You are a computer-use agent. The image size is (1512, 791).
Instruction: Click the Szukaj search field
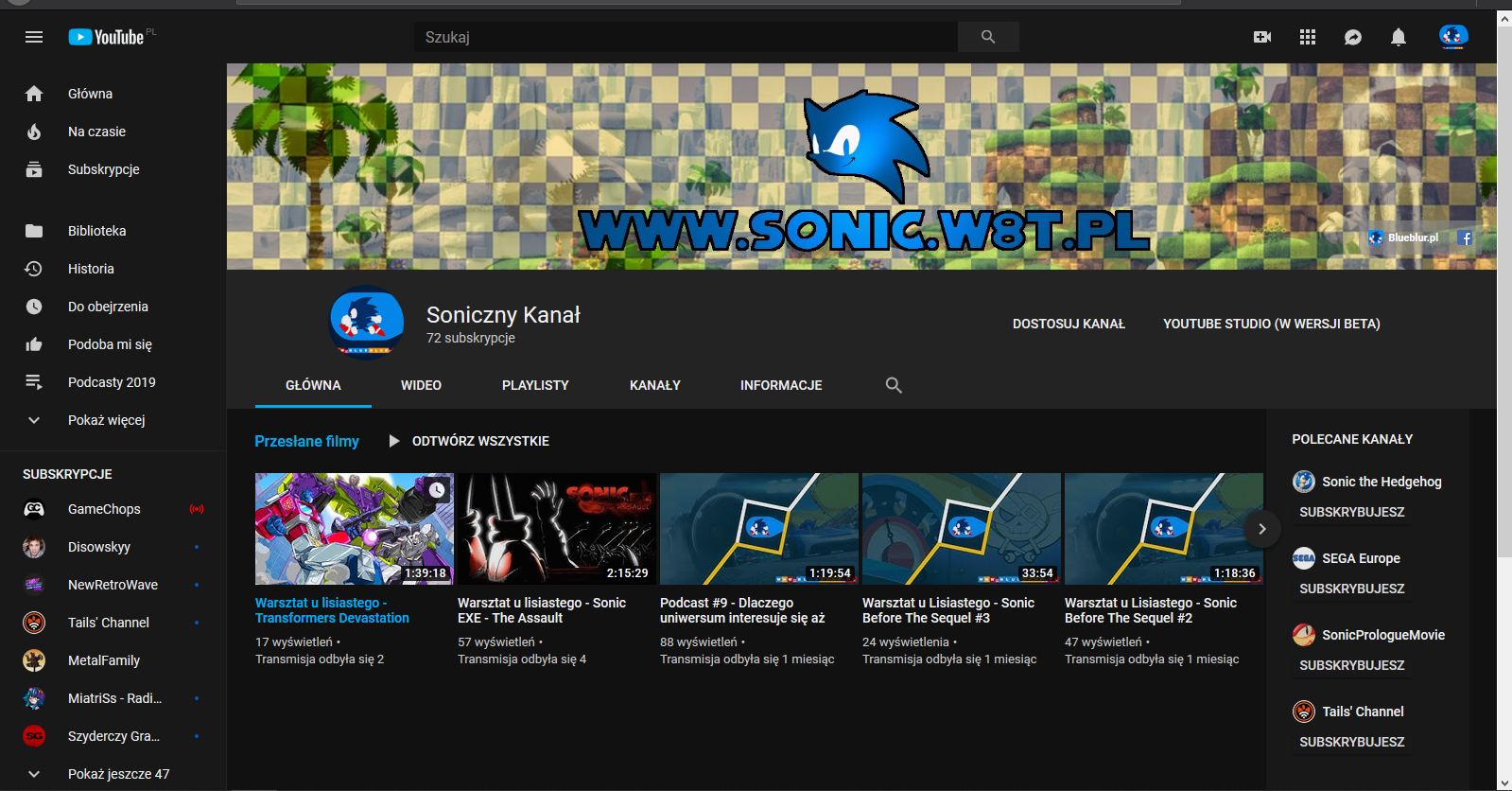686,37
